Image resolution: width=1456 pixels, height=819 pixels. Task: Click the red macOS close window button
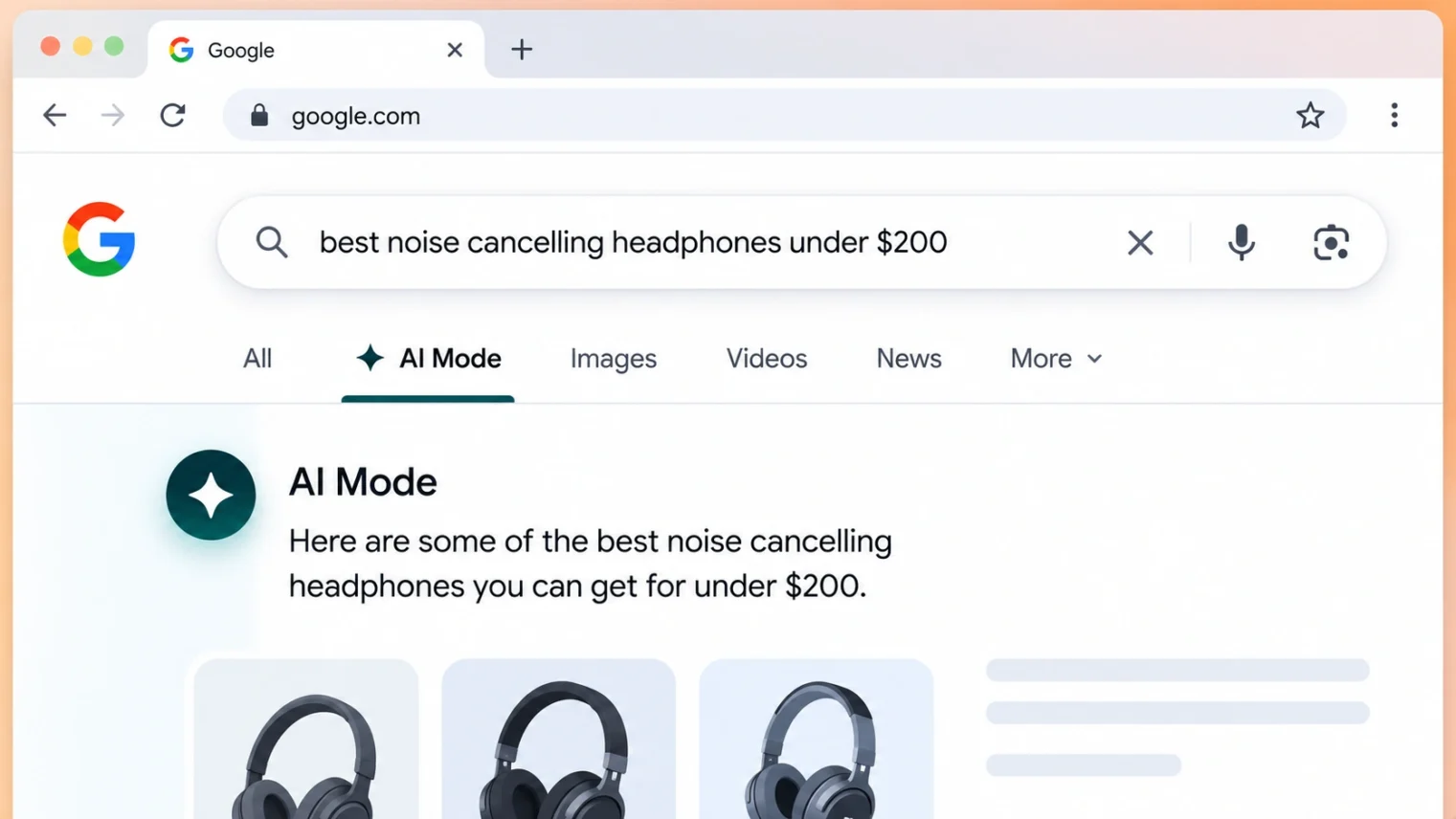click(x=51, y=47)
